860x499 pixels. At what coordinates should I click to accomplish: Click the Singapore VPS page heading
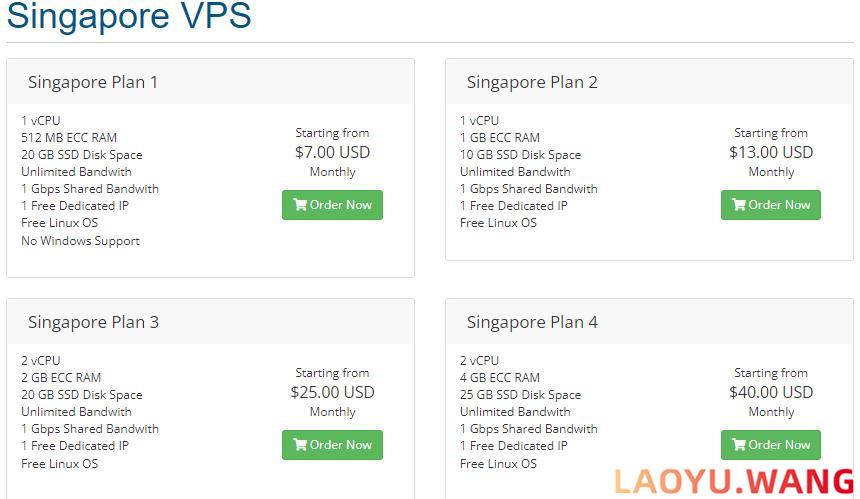pos(129,16)
